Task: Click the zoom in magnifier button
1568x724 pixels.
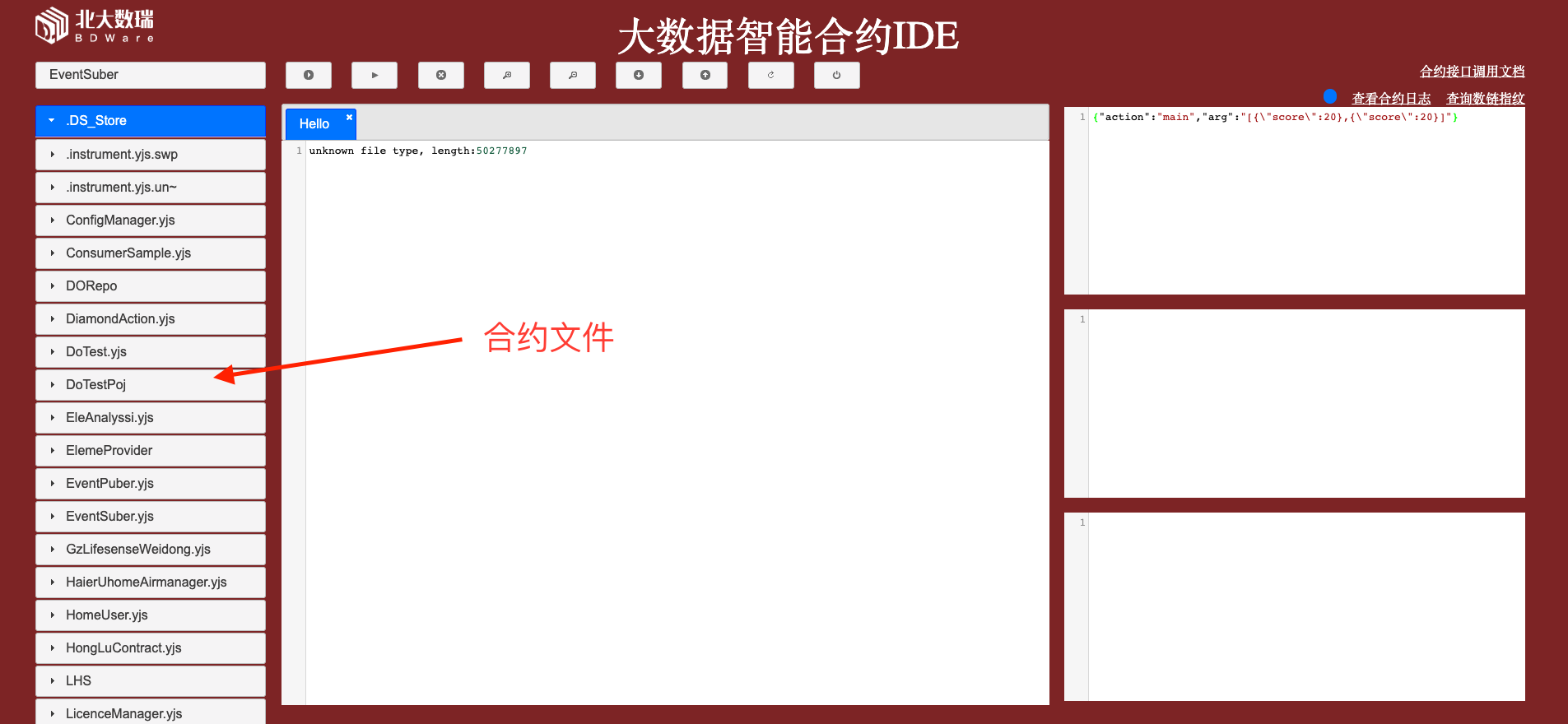Action: coord(507,75)
